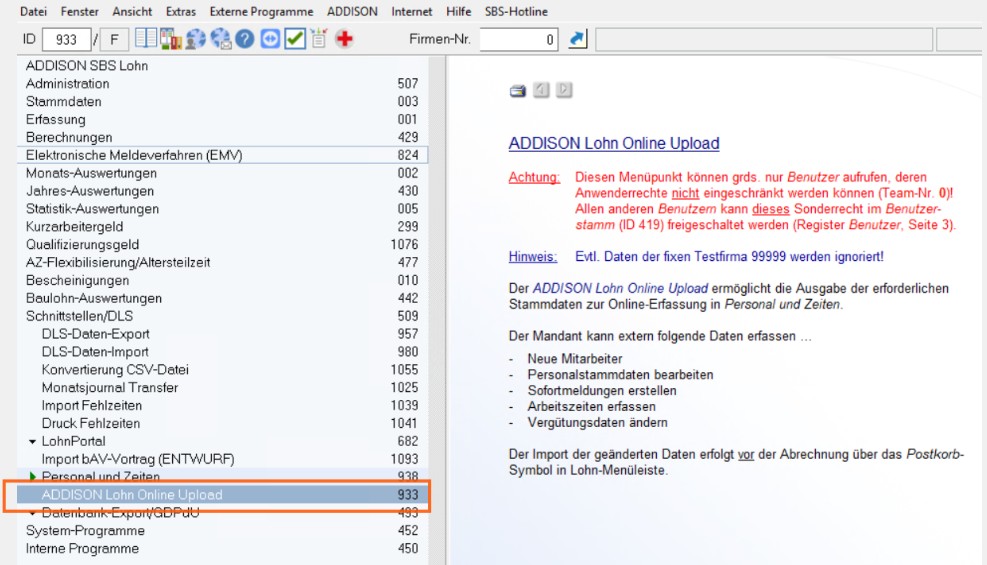This screenshot has width=987, height=565.
Task: Click into the Firmen-Nr. input field
Action: click(519, 40)
